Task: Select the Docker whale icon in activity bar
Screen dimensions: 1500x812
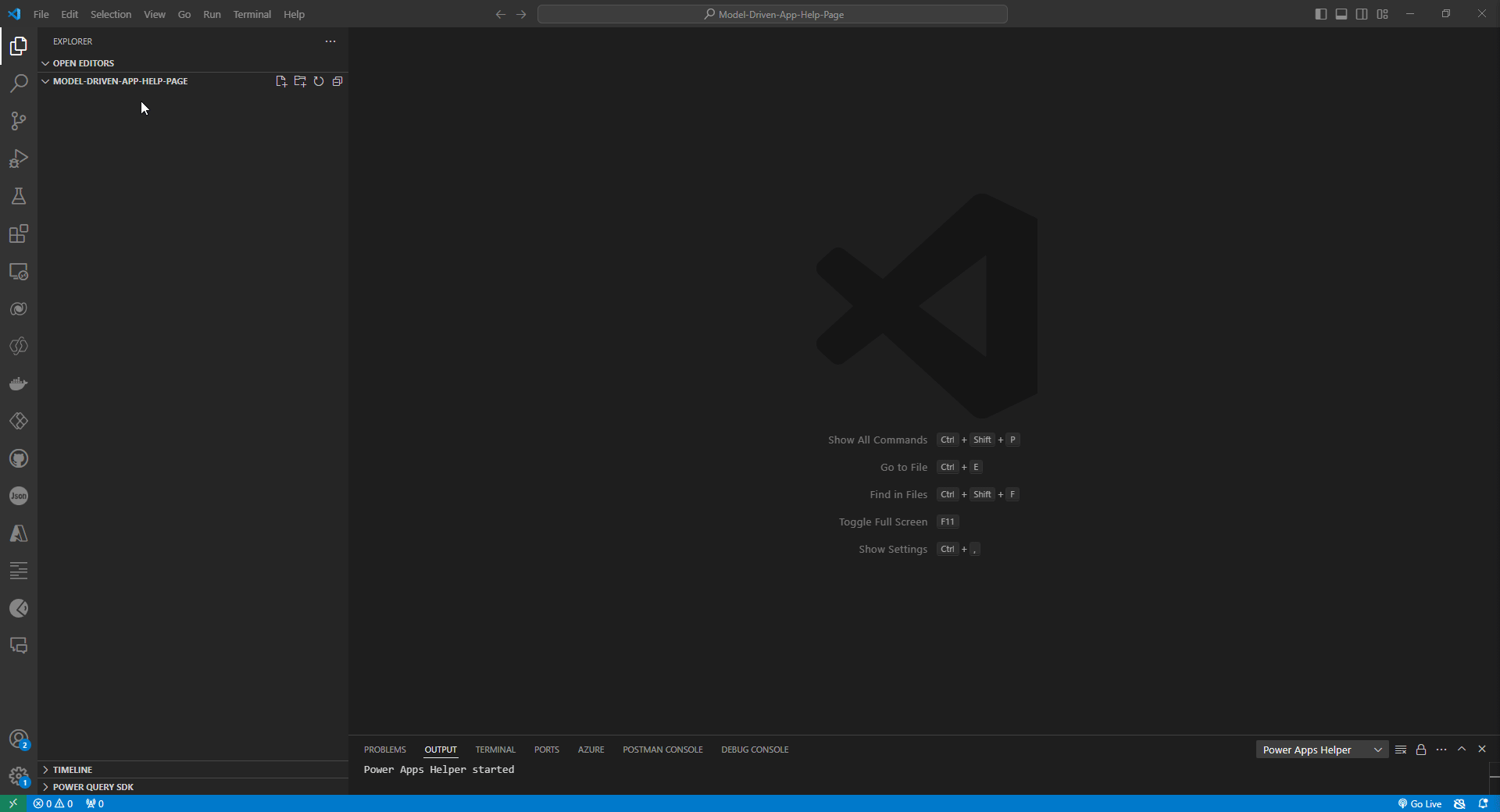Action: tap(19, 383)
